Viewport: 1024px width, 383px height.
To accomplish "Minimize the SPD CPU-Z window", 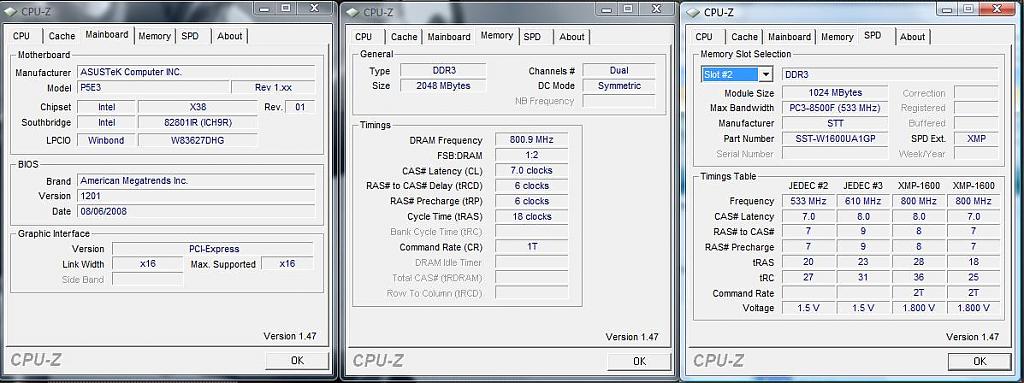I will [947, 8].
